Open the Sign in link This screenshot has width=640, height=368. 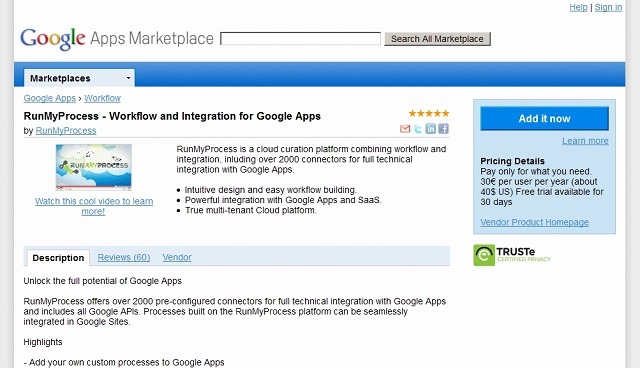click(608, 7)
